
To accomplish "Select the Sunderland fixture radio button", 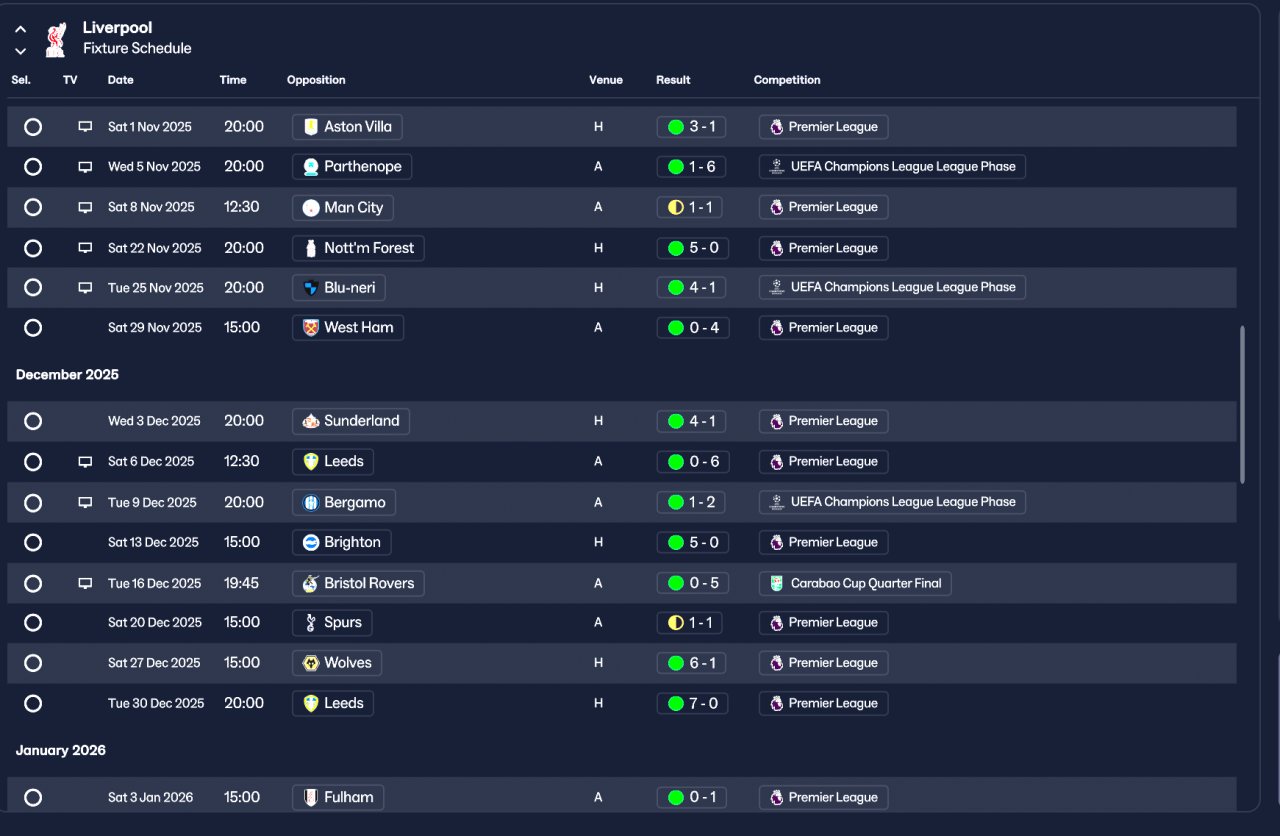I will click(x=33, y=421).
